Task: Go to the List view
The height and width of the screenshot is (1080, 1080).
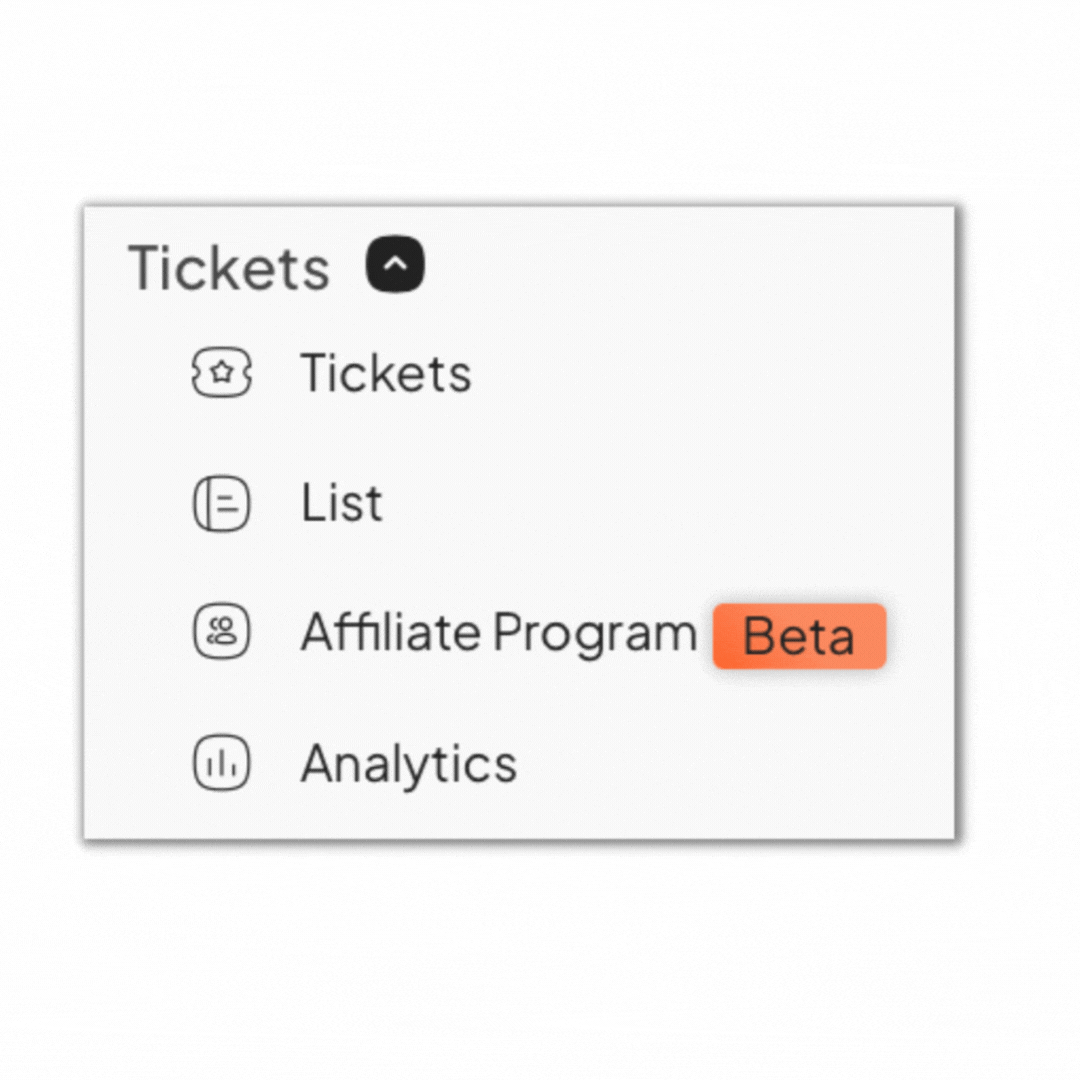Action: 340,503
